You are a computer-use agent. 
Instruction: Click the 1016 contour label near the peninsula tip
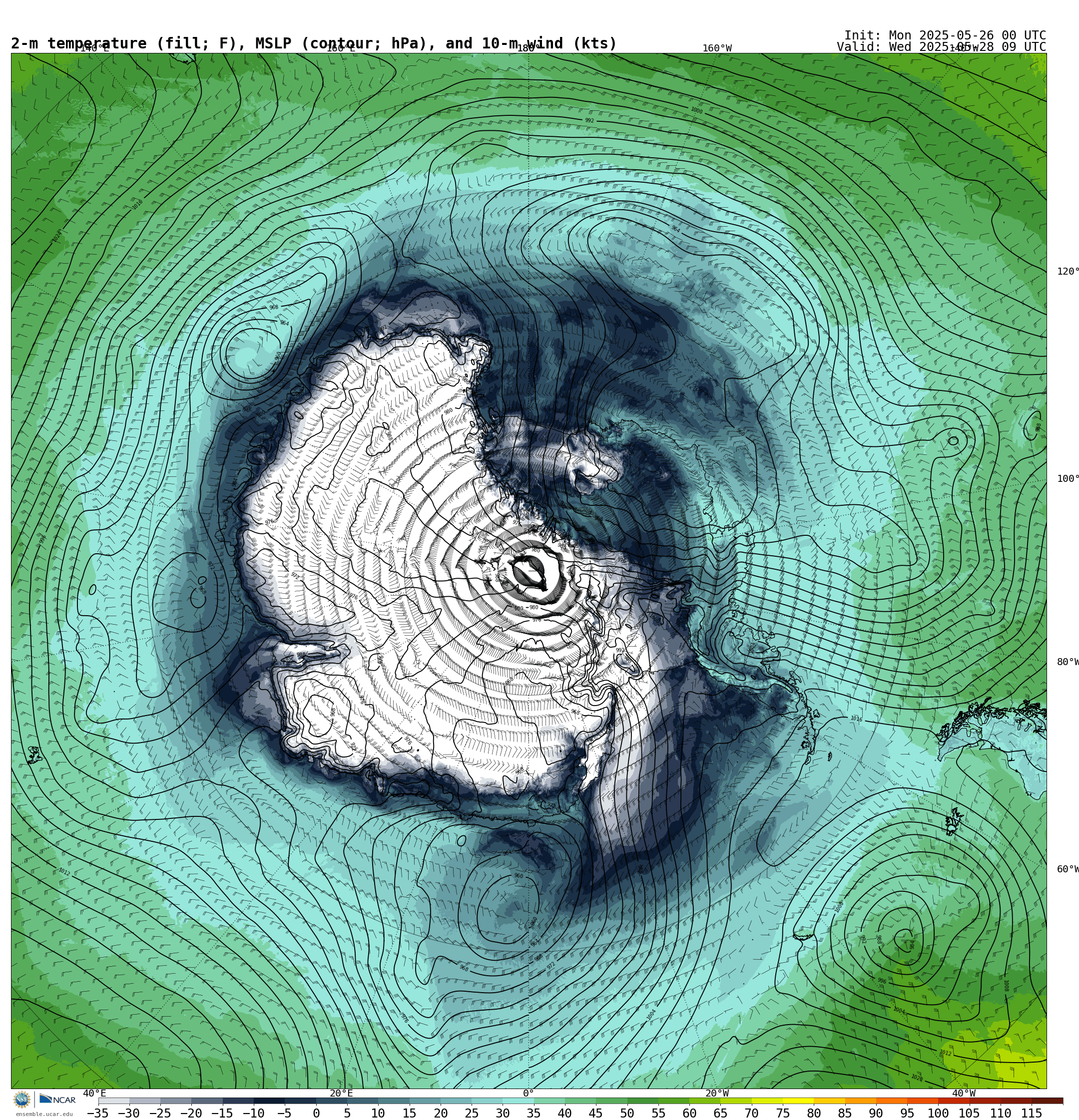tap(856, 719)
